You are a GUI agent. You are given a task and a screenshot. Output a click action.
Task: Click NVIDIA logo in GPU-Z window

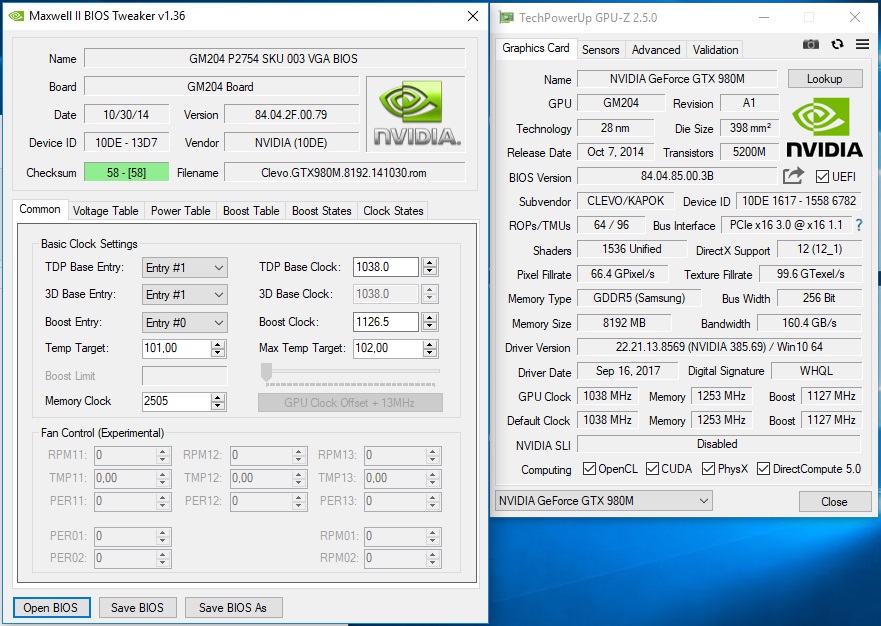pos(824,128)
